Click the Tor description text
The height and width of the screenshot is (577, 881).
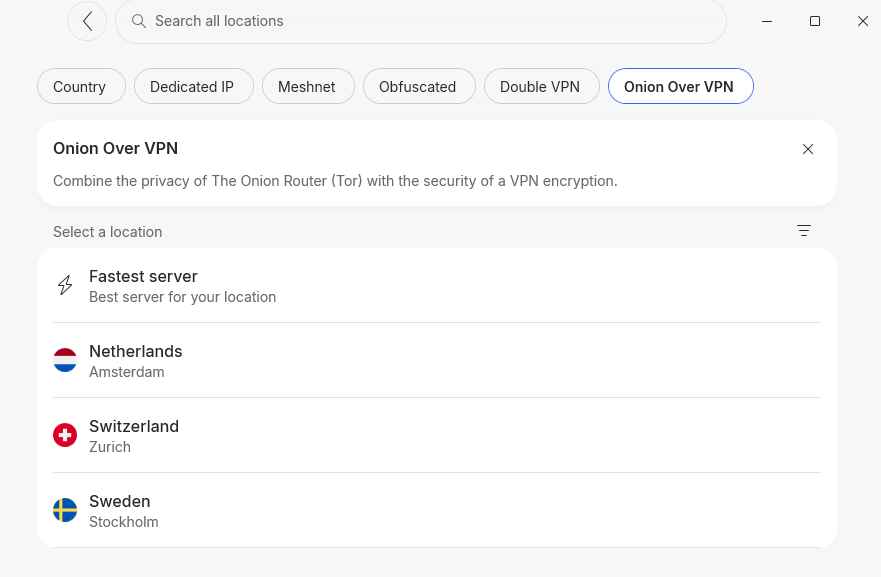[335, 181]
